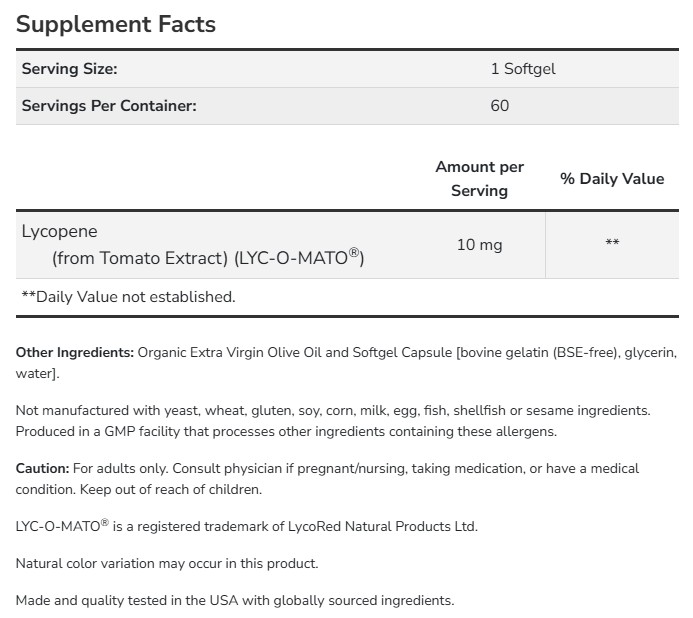The height and width of the screenshot is (618, 693).
Task: Click the Made and quality tested line
Action: (x=235, y=600)
